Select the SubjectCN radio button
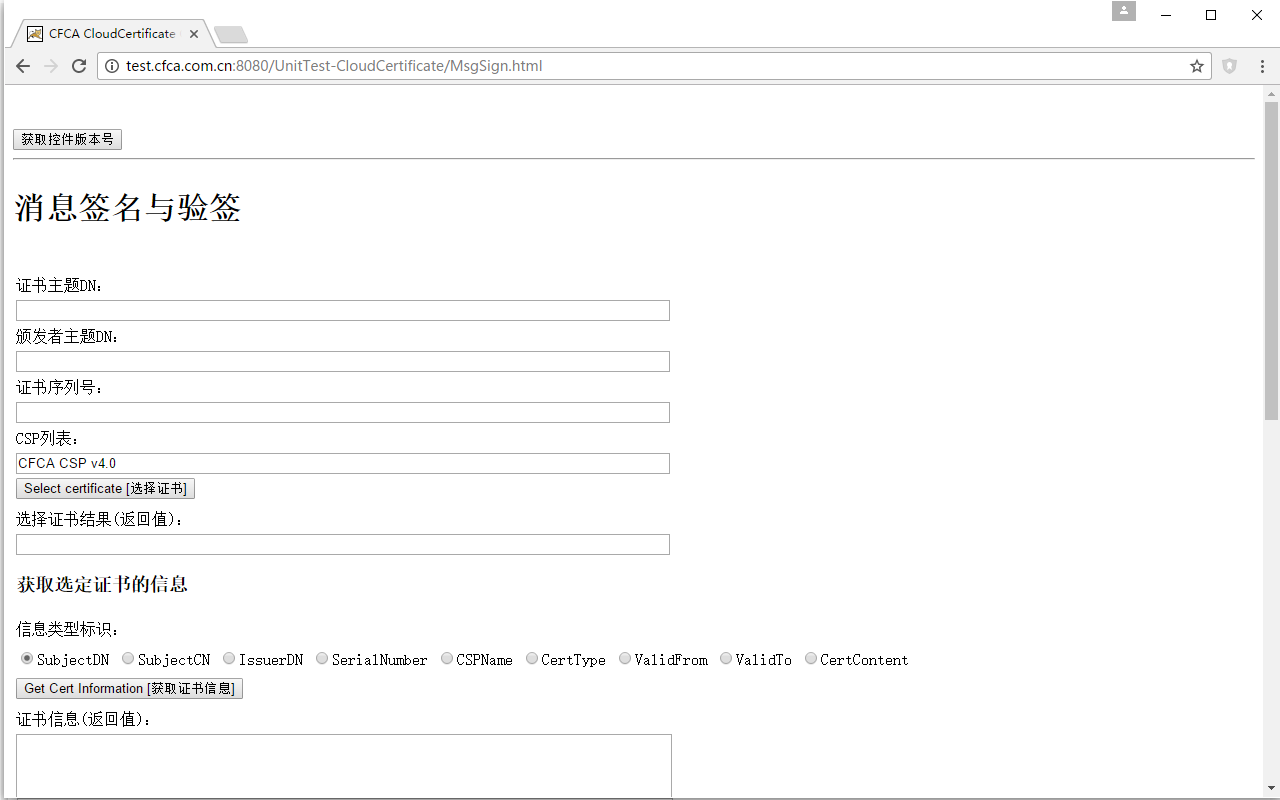 tap(128, 658)
